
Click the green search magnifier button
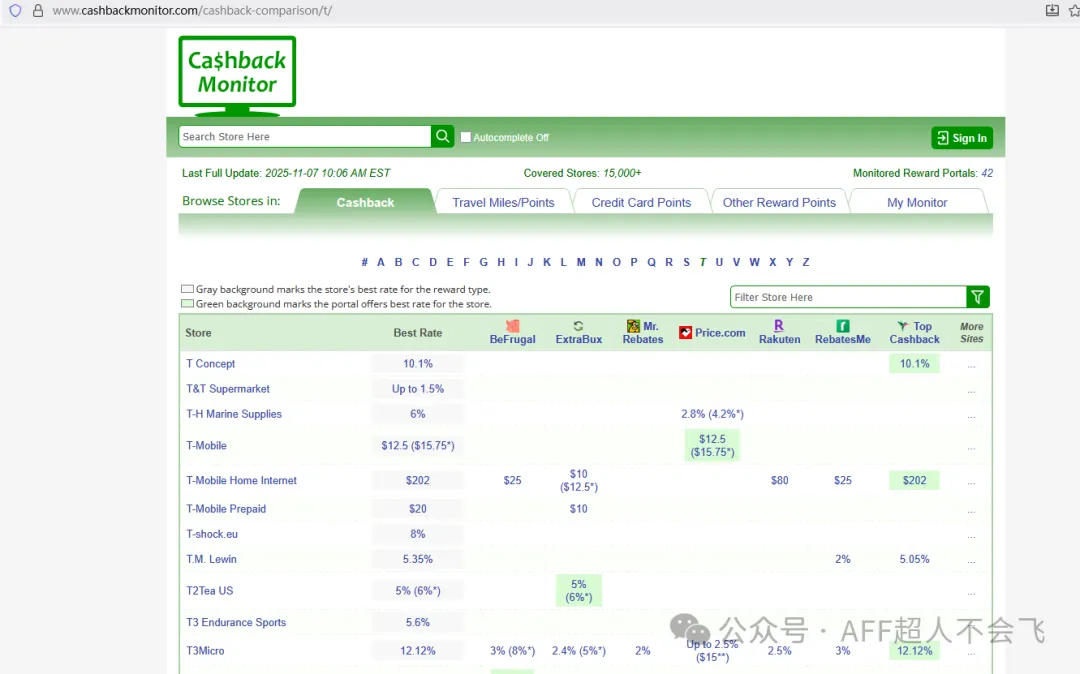[443, 137]
